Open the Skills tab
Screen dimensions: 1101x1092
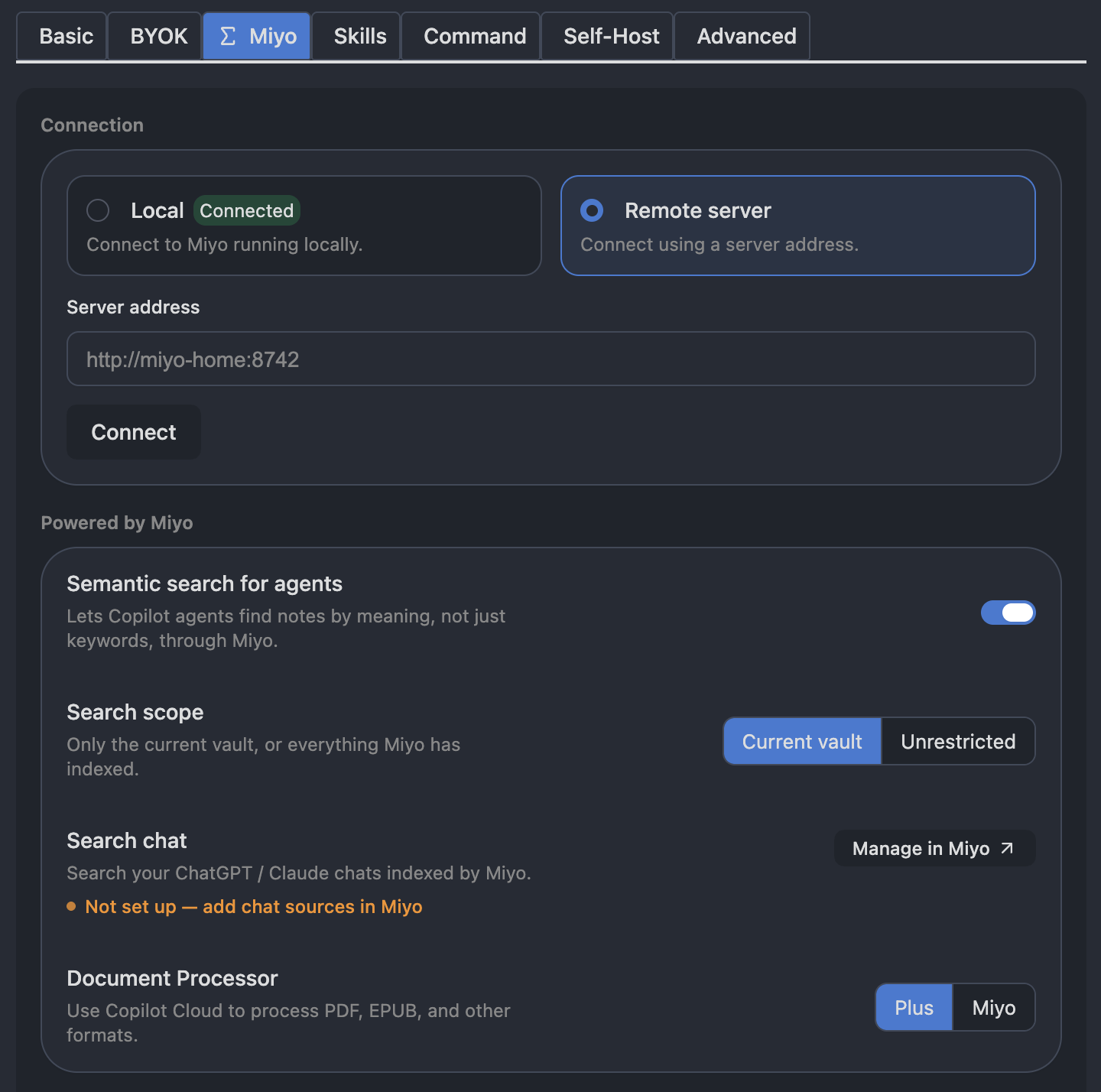[x=356, y=36]
